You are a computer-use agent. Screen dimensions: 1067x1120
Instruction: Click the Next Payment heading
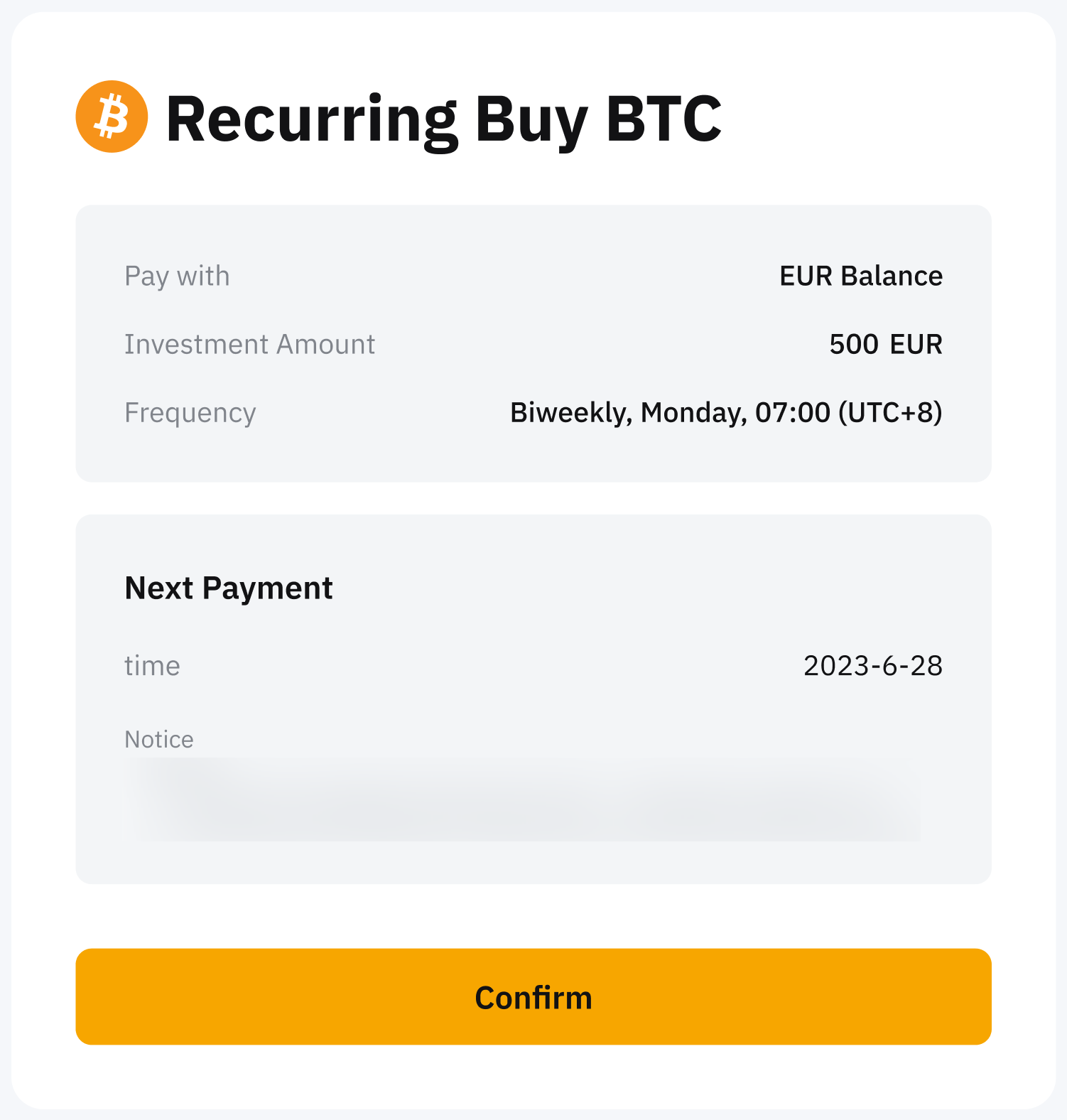point(228,588)
